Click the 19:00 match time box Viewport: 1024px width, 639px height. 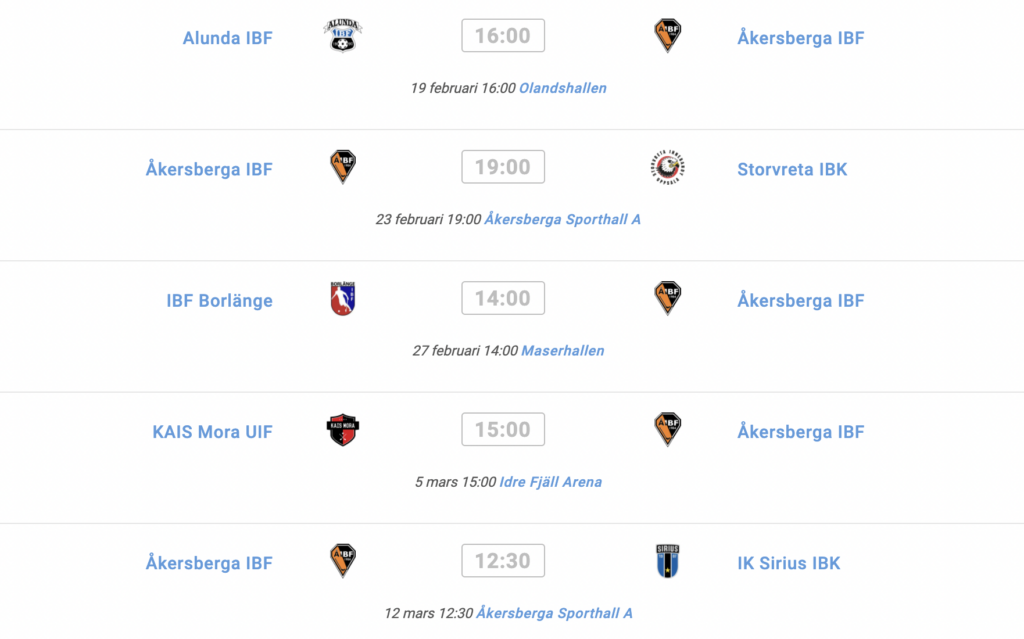pyautogui.click(x=503, y=167)
